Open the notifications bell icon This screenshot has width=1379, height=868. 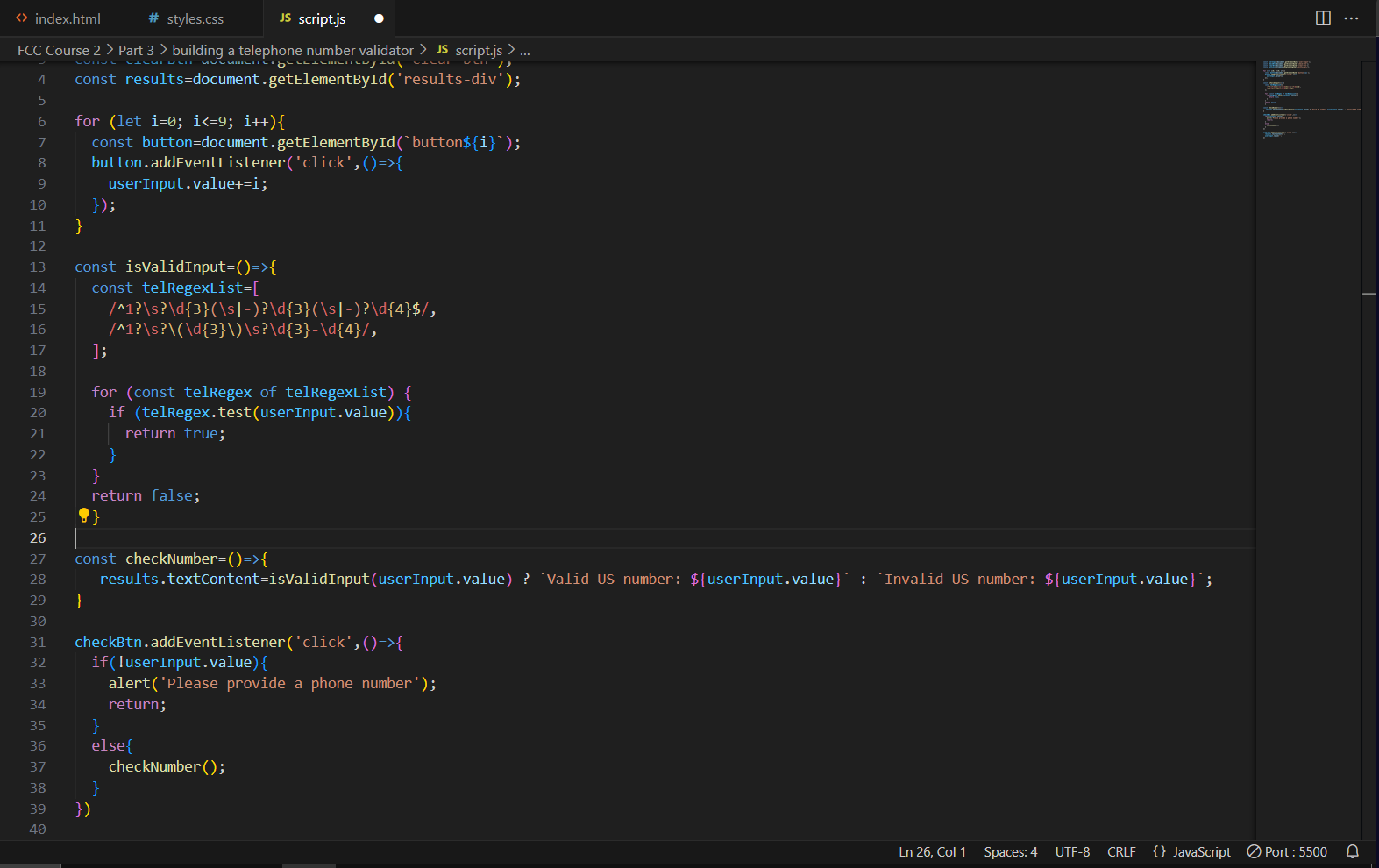[x=1353, y=851]
